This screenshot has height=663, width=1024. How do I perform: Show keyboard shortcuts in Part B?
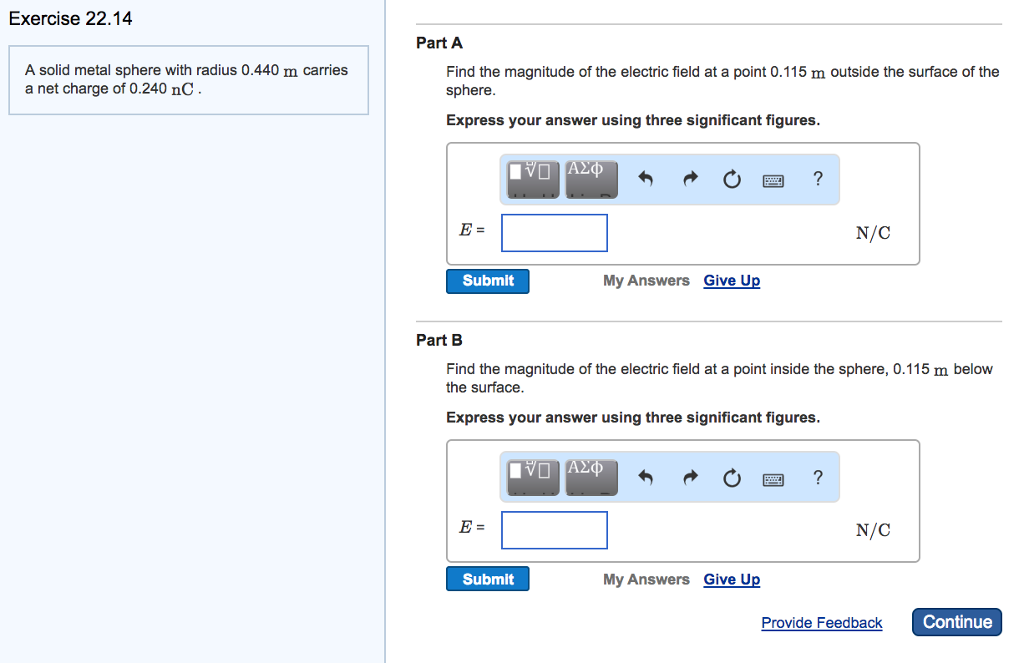click(774, 479)
